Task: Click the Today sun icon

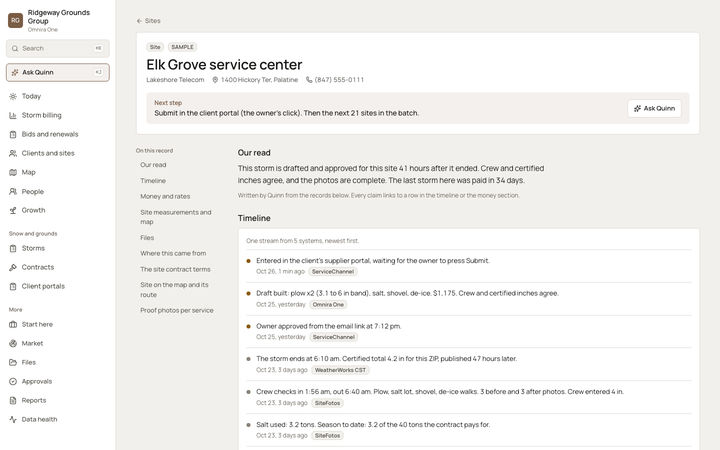Action: point(13,96)
